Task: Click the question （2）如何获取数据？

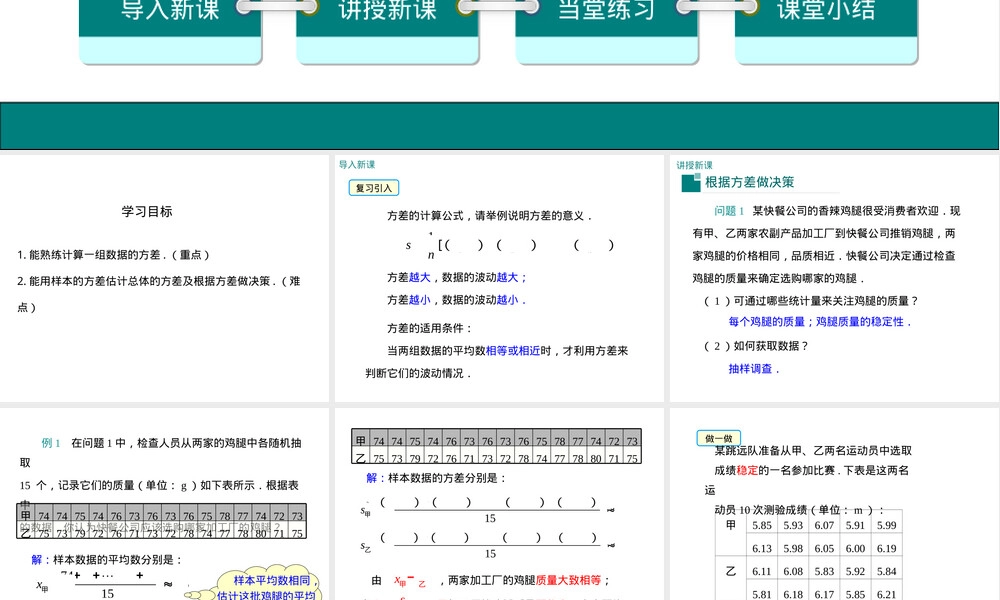Action: click(756, 346)
